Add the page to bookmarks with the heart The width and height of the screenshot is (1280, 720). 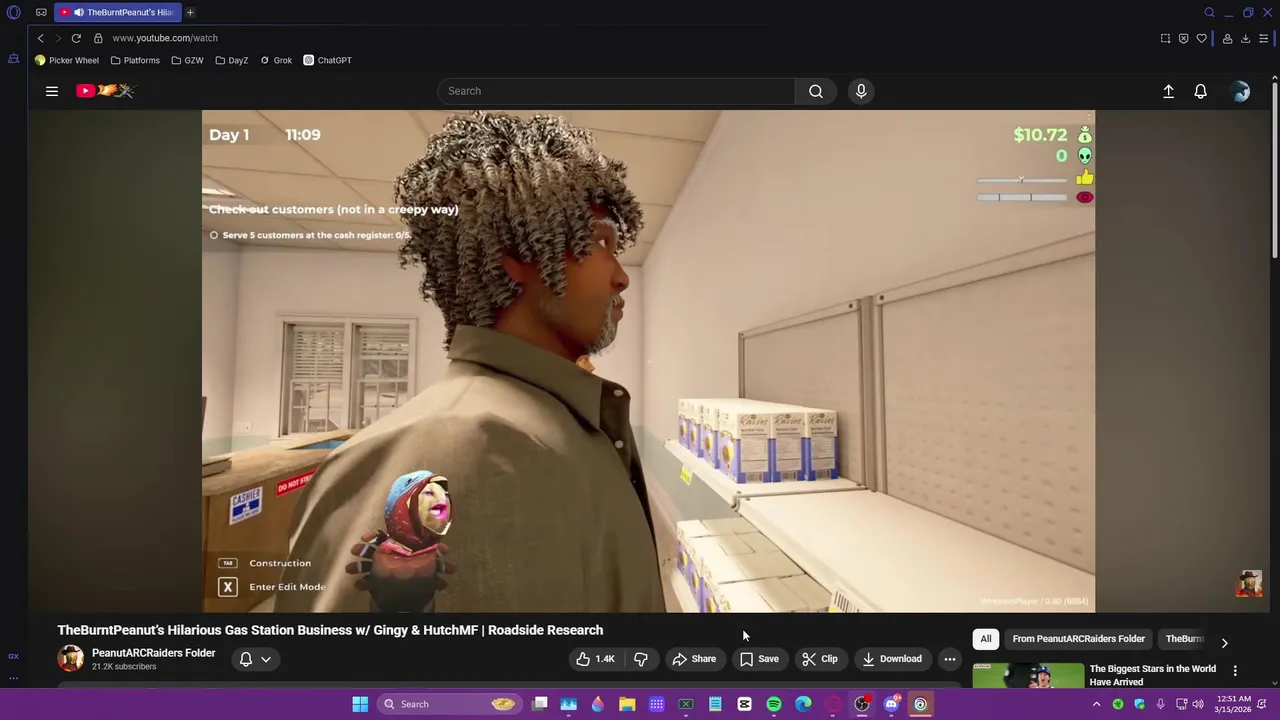coord(1201,38)
